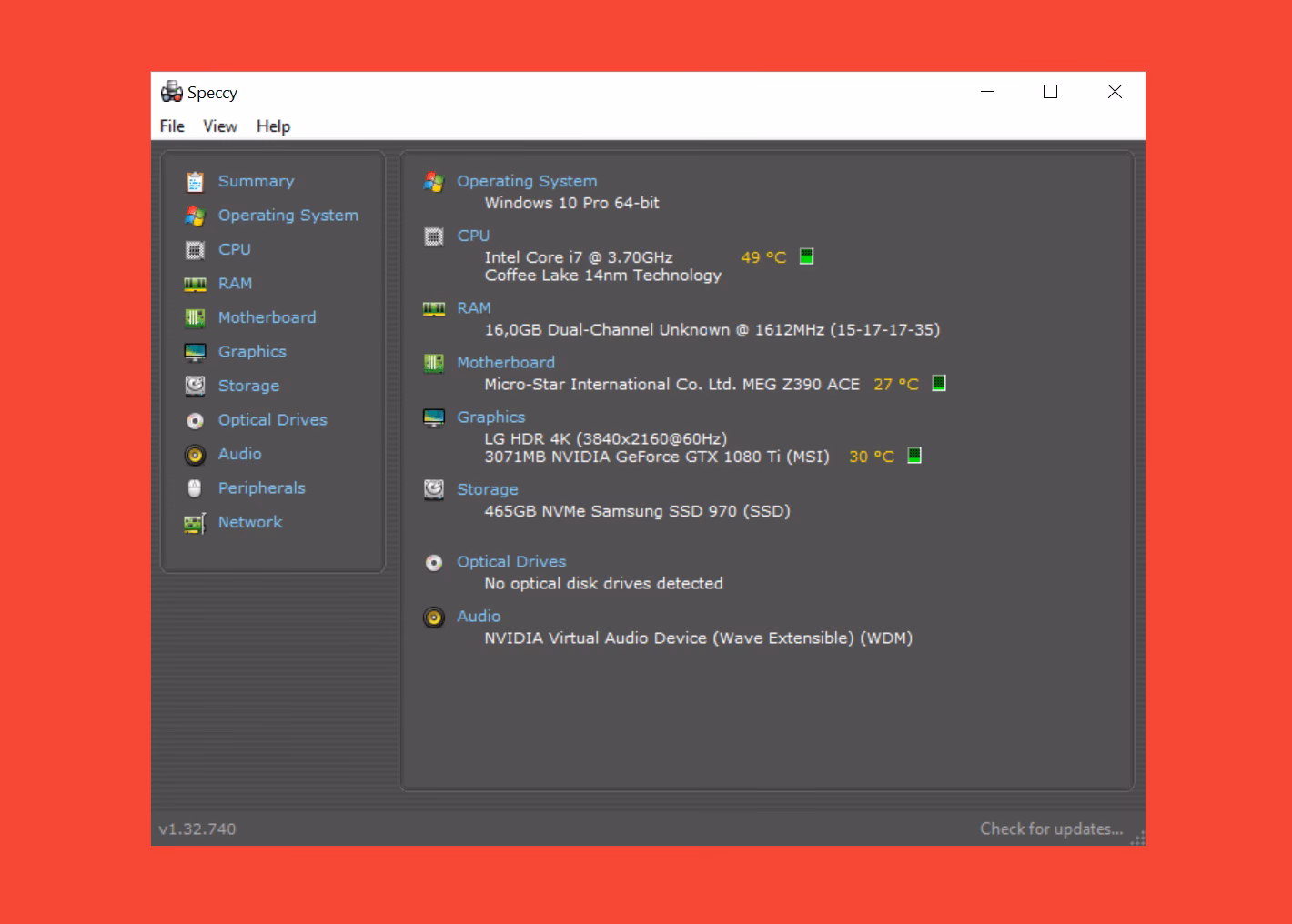1292x924 pixels.
Task: Open the Help menu
Action: pos(273,126)
